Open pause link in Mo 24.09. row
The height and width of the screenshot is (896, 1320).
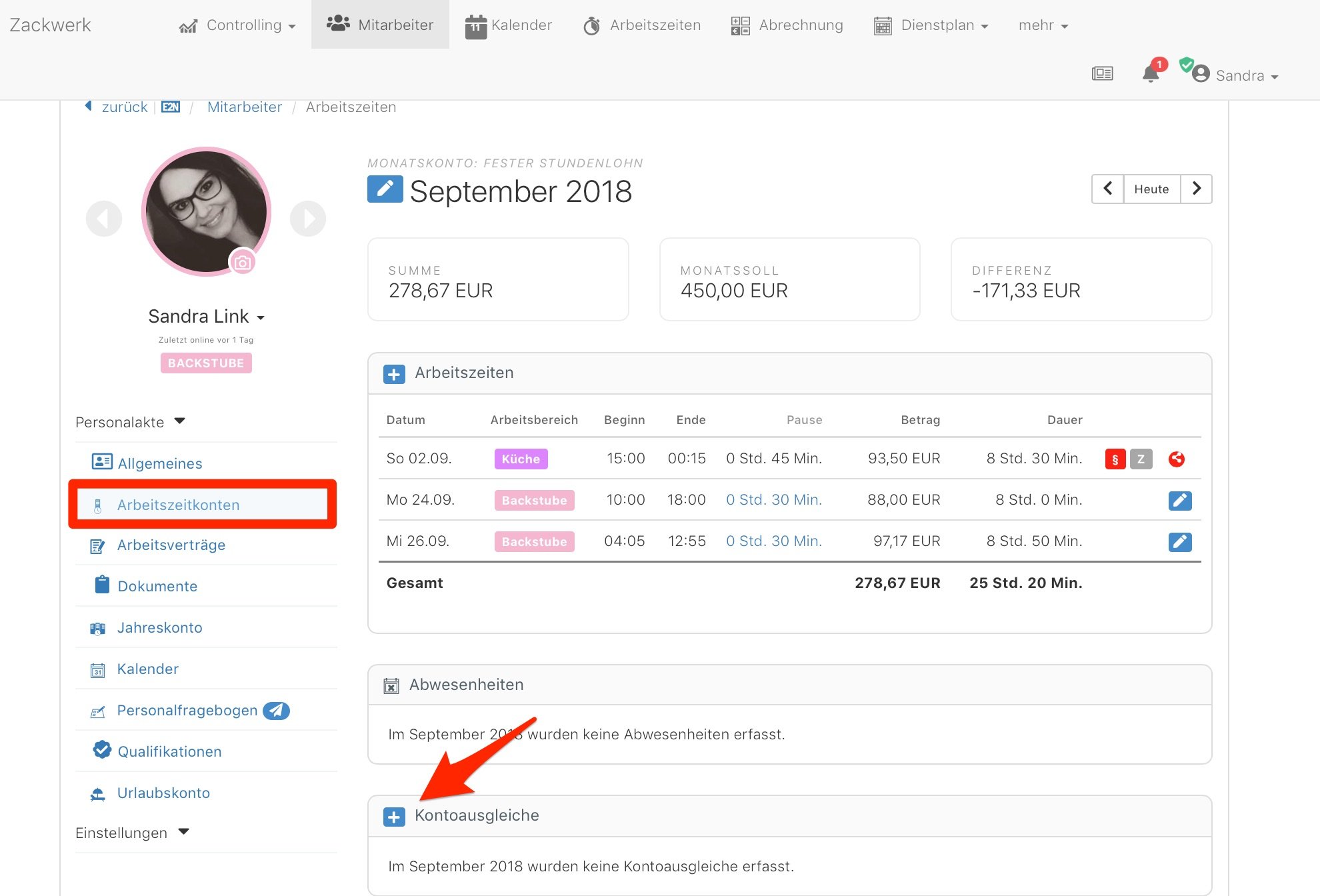point(773,499)
